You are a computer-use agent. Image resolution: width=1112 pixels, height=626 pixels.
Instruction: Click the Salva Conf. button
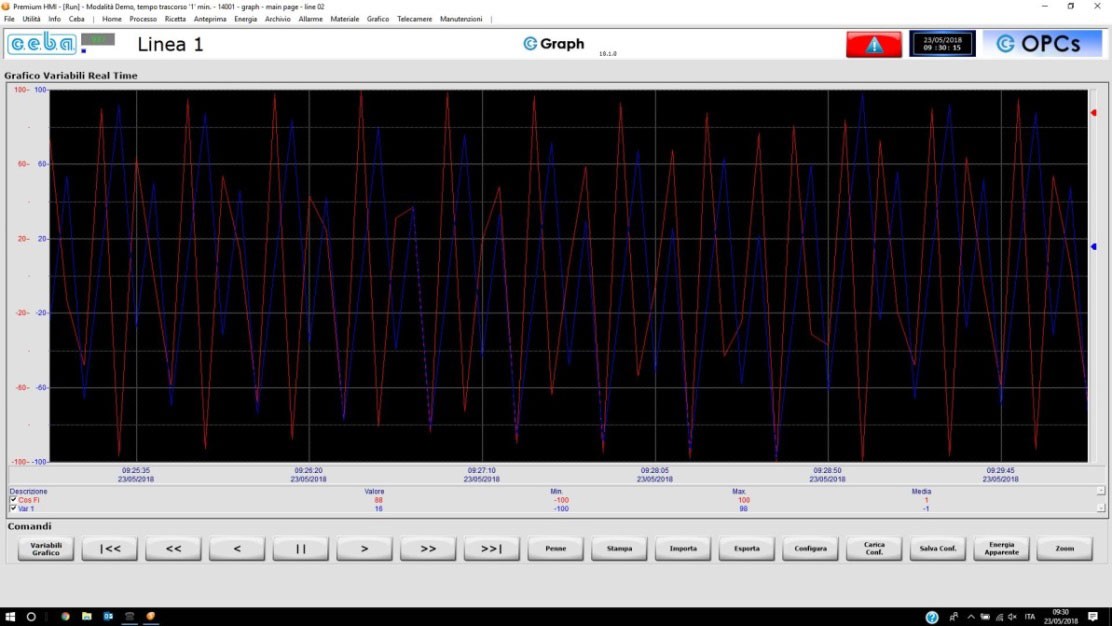tap(938, 549)
